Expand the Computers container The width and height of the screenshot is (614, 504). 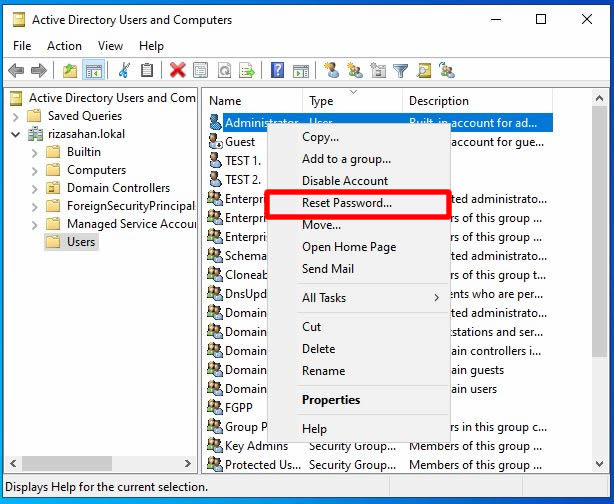click(34, 170)
